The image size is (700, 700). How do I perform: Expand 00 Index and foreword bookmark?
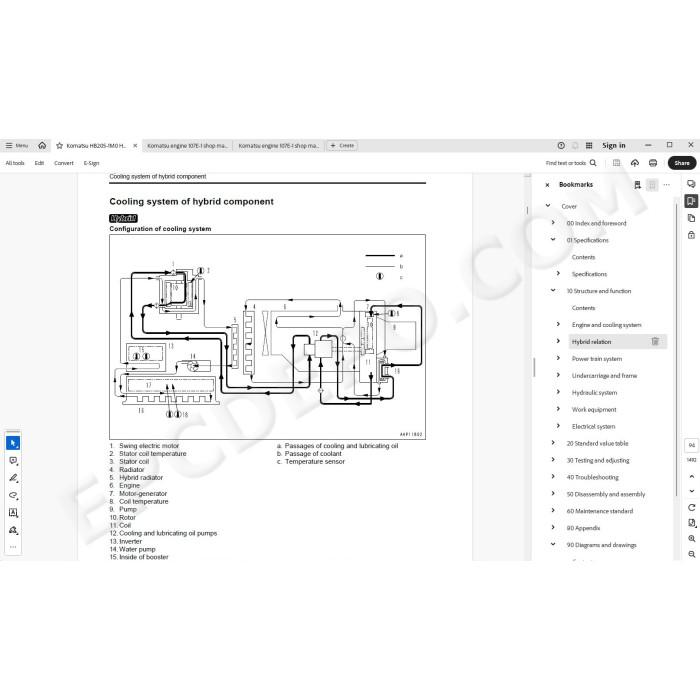click(x=553, y=222)
